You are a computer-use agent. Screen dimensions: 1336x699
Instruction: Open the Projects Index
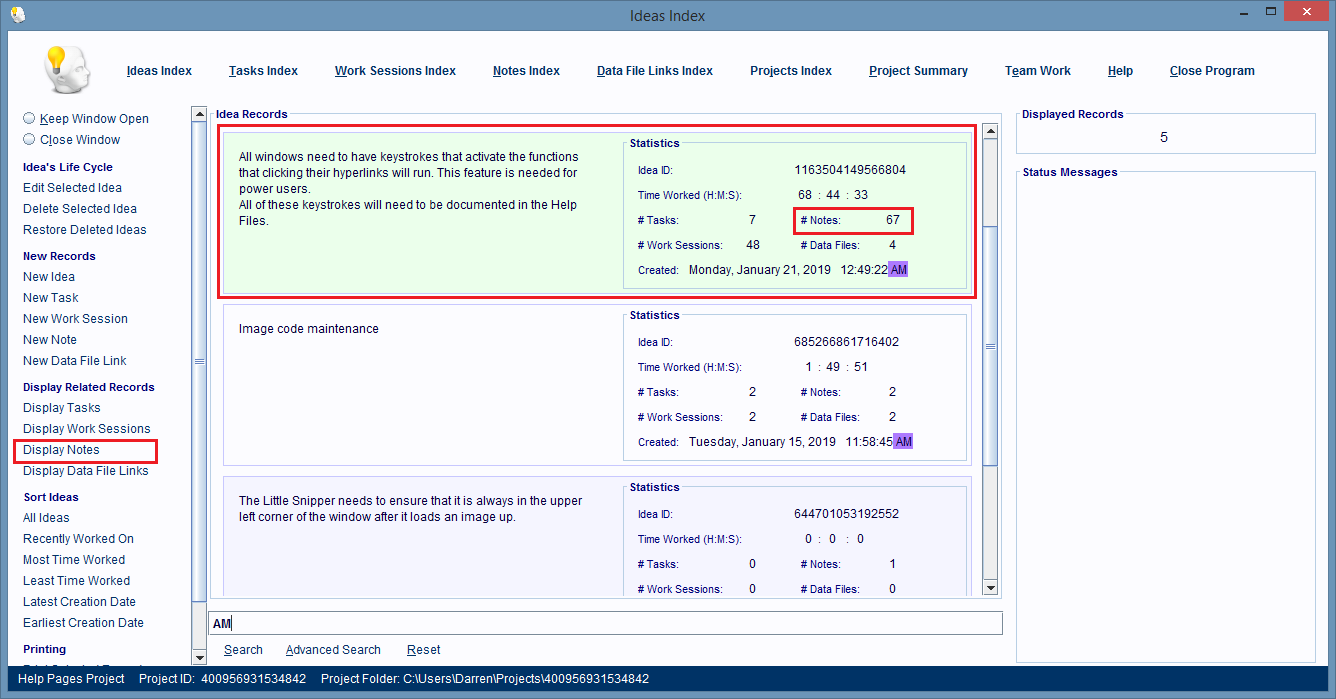click(791, 71)
